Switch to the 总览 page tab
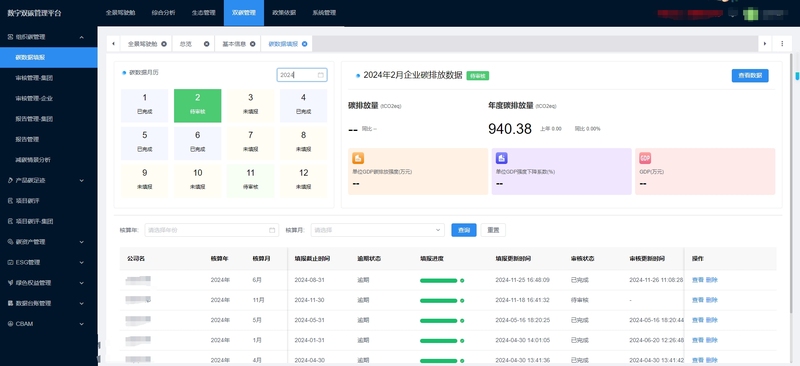Image resolution: width=800 pixels, height=366 pixels. pyautogui.click(x=186, y=44)
